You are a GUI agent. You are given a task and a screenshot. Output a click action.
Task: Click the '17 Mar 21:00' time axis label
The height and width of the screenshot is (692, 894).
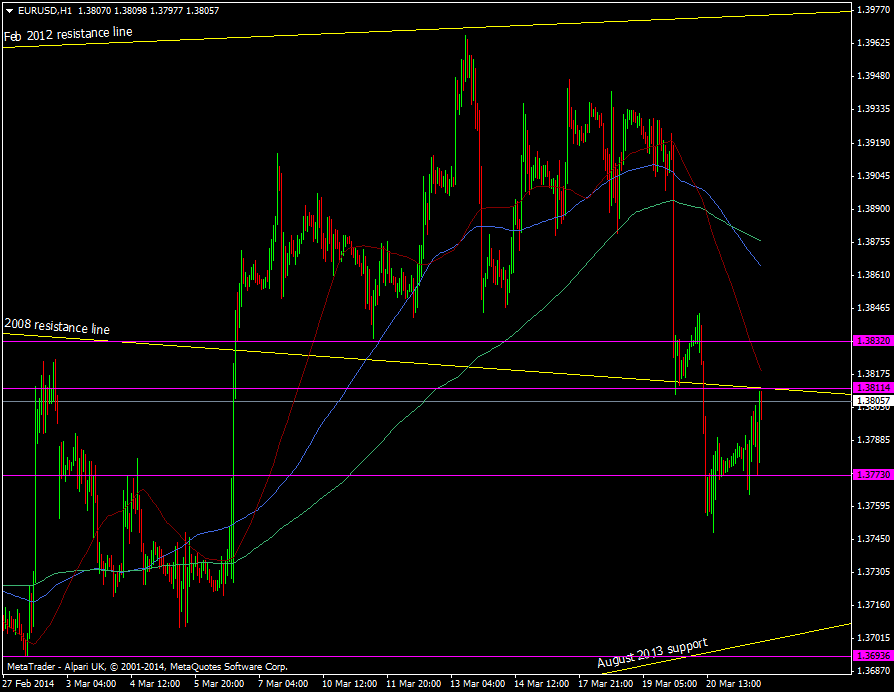606,683
